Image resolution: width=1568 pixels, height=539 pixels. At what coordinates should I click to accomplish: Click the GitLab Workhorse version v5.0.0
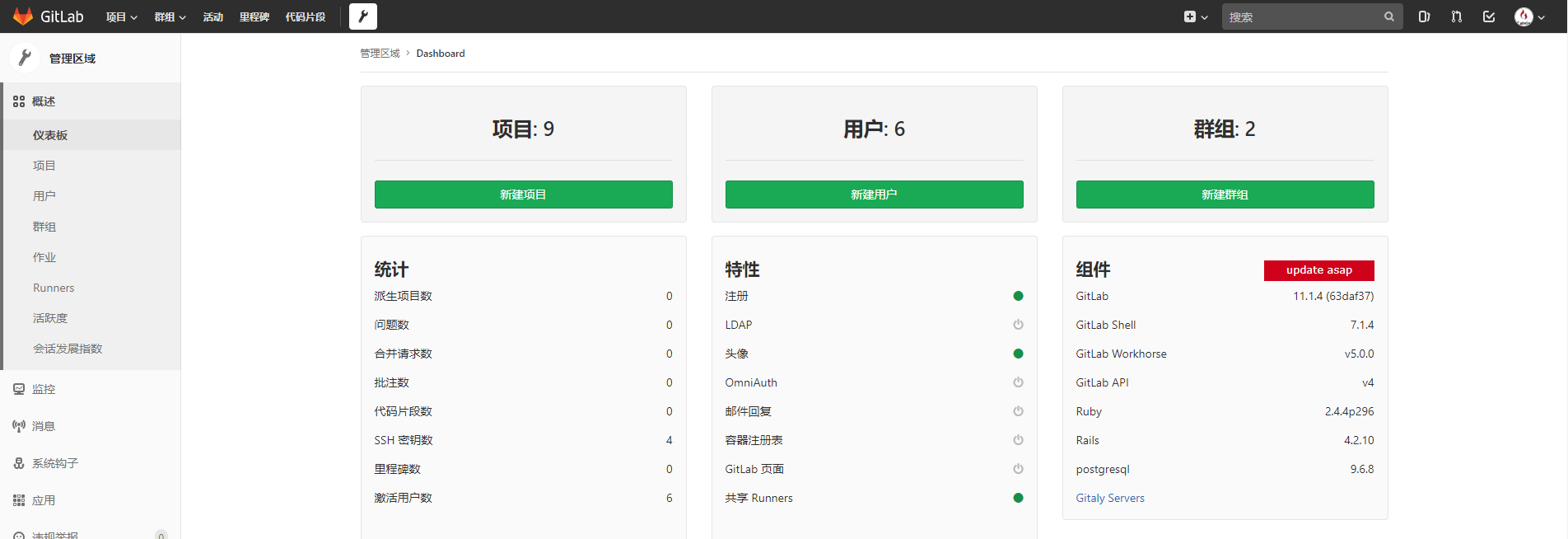[1360, 354]
